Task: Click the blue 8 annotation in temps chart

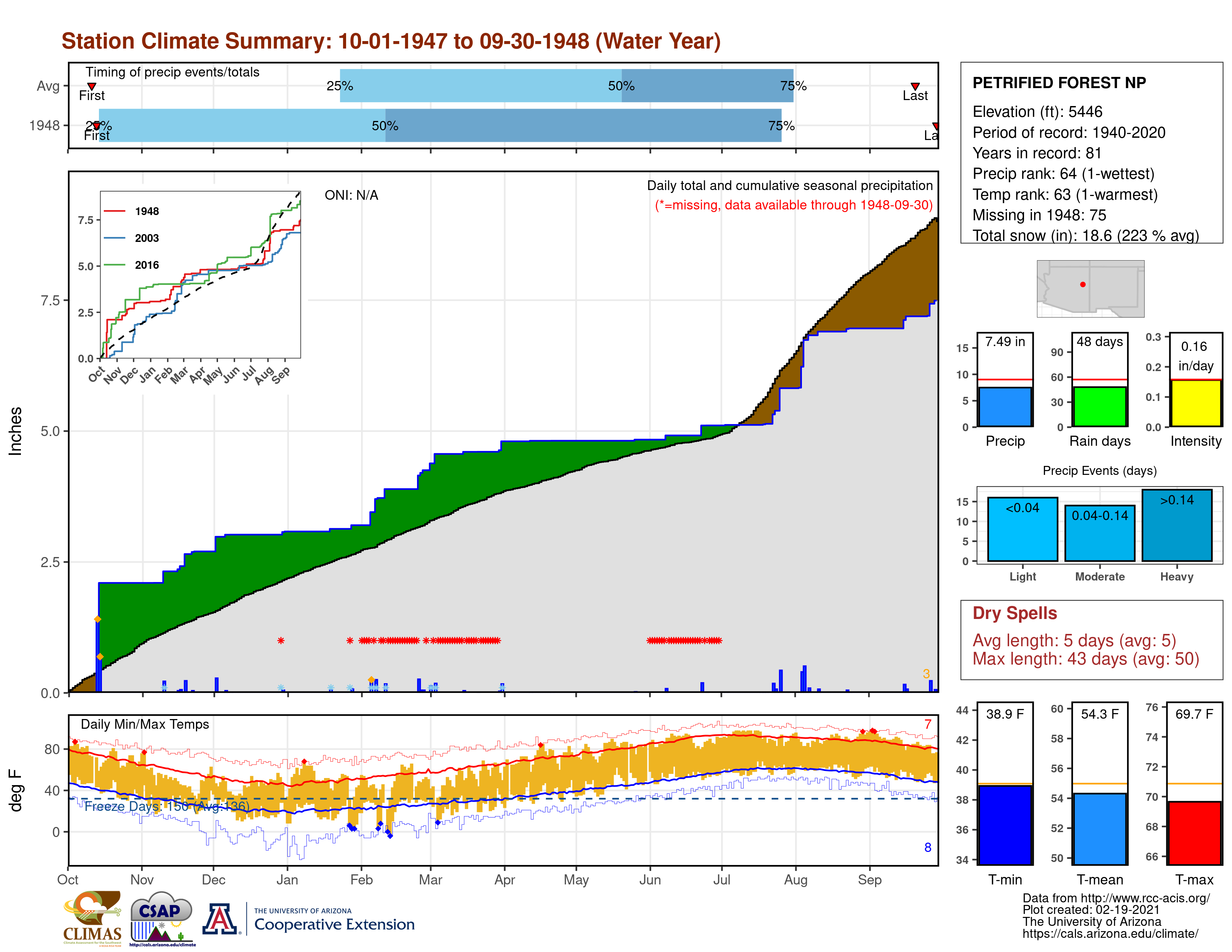Action: [927, 847]
